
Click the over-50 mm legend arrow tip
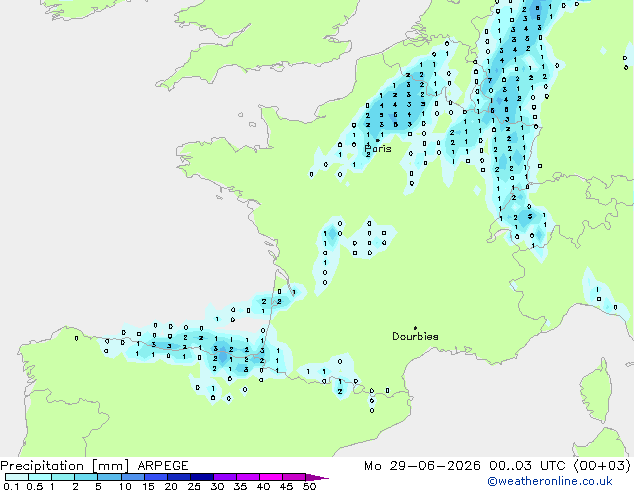[x=317, y=478]
